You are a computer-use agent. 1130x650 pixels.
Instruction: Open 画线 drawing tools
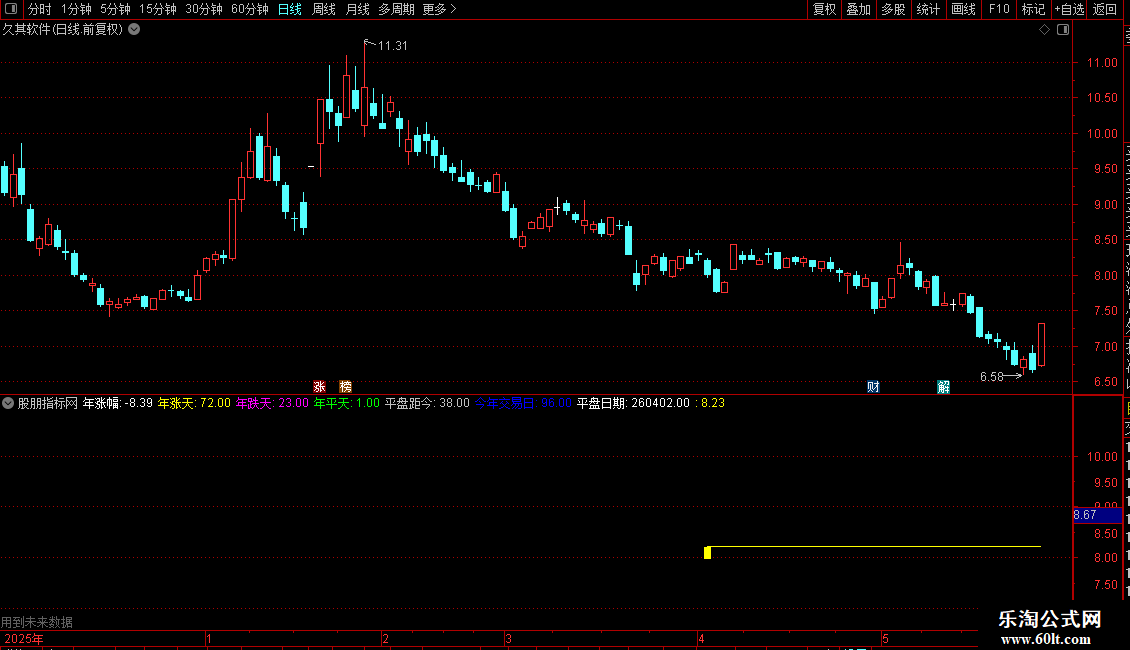(964, 9)
